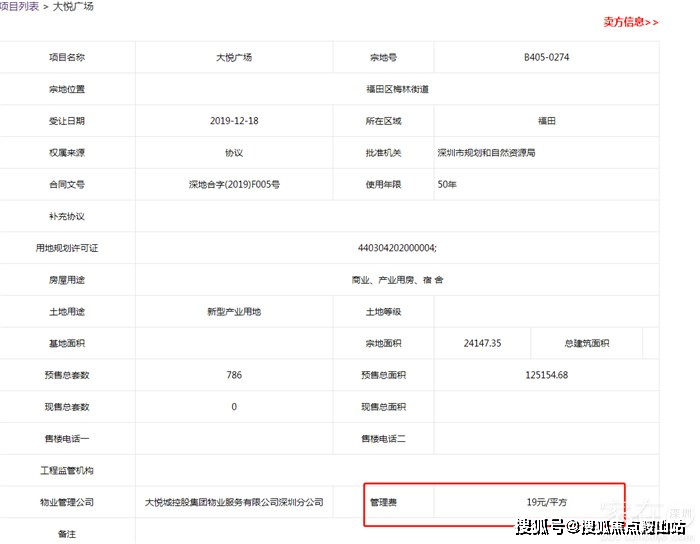Select permit number 440304202000004;
The height and width of the screenshot is (544, 700).
coord(397,248)
